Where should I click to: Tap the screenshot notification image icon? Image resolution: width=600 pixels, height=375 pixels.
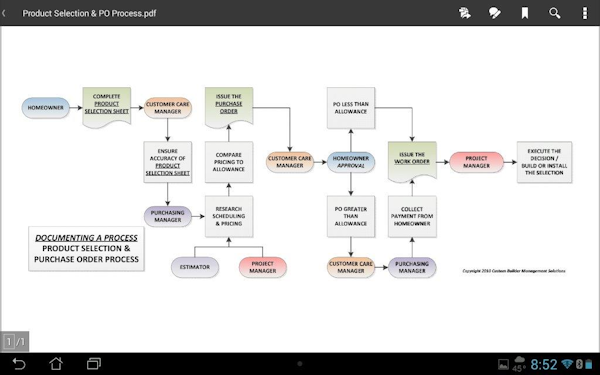click(x=503, y=364)
